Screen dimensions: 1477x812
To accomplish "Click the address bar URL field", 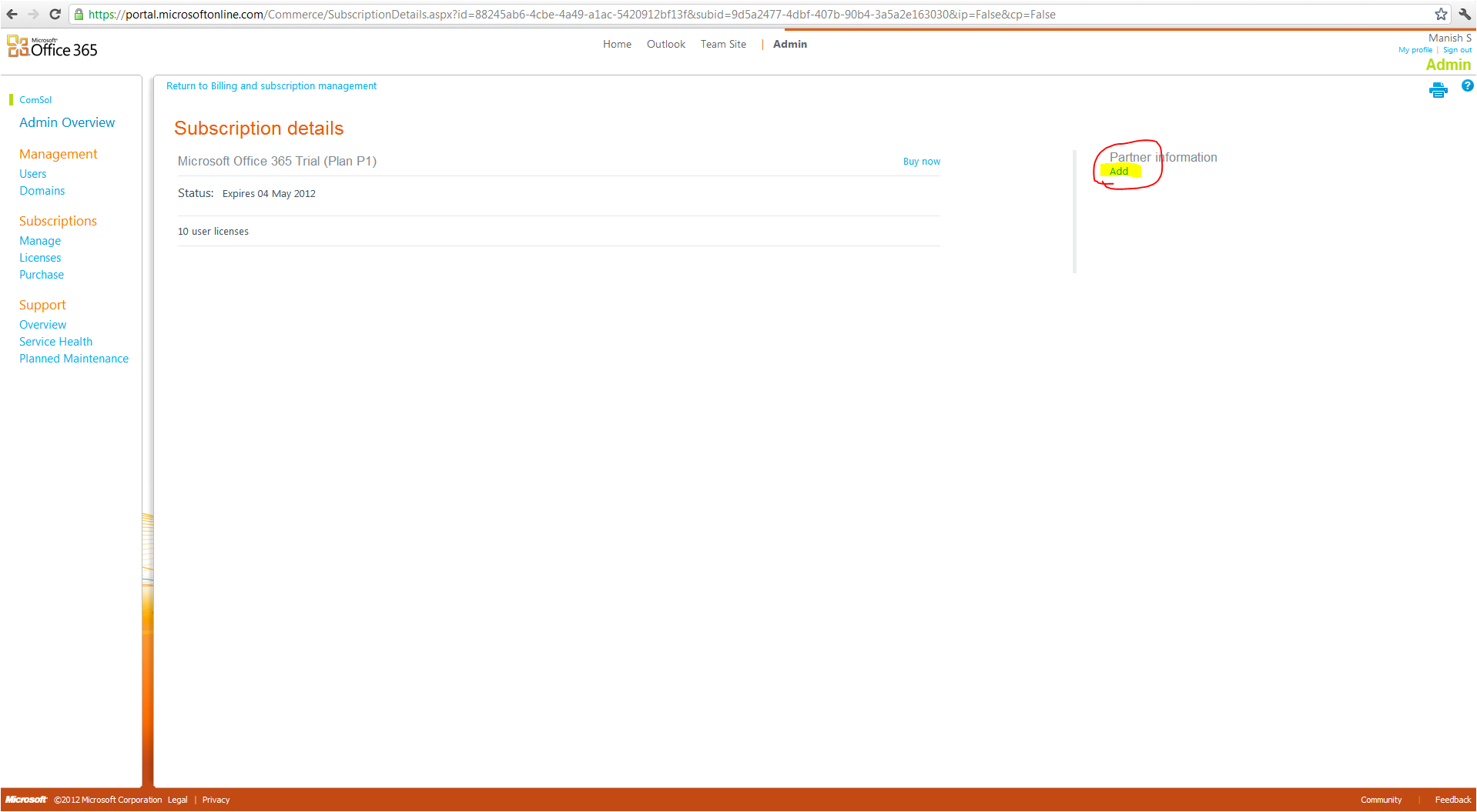I will click(570, 14).
